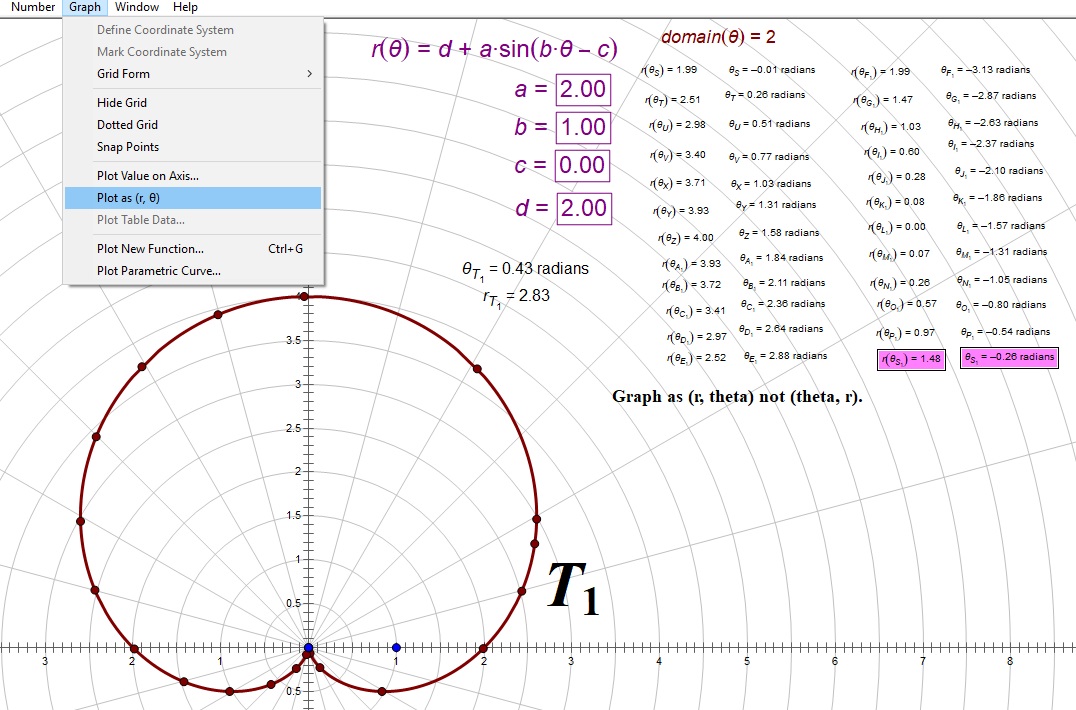The width and height of the screenshot is (1076, 710).
Task: Click the blue unit point at 1
Action: point(396,648)
